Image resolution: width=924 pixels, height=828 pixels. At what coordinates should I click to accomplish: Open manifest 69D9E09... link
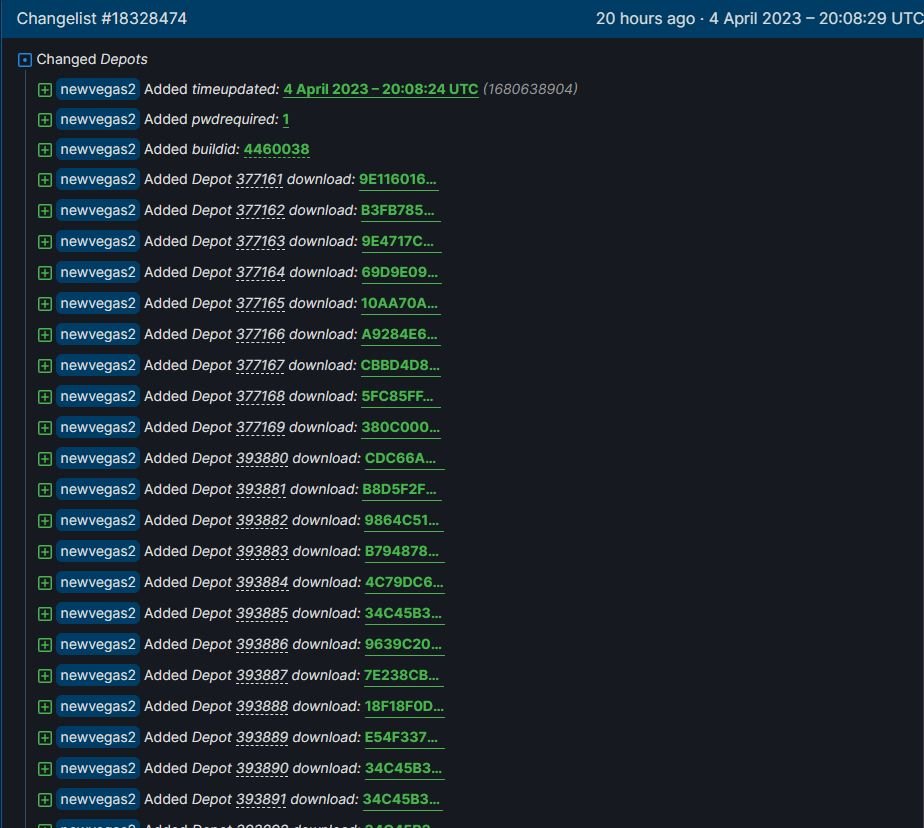click(400, 273)
